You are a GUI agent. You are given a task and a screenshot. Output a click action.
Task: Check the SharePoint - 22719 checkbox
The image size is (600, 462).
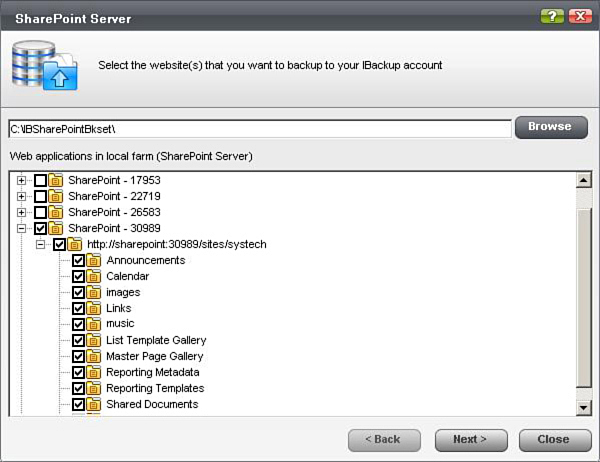(41, 196)
